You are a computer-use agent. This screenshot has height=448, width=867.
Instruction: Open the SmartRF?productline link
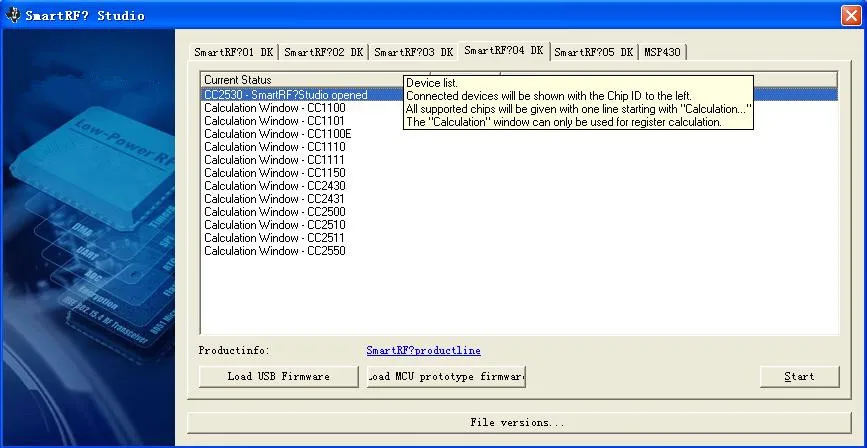(424, 350)
